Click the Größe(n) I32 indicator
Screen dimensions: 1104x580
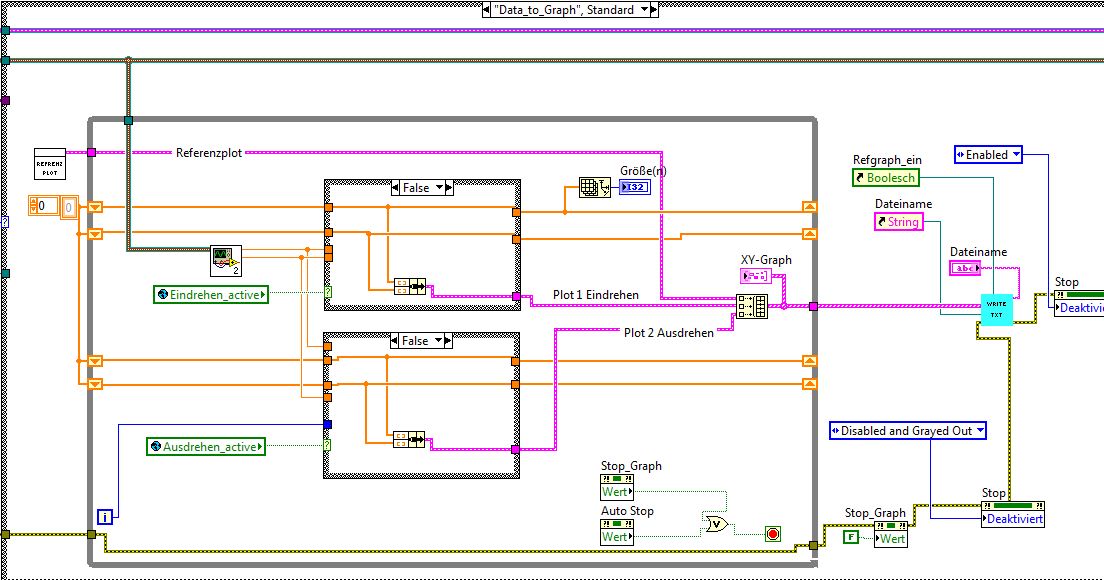tap(635, 187)
